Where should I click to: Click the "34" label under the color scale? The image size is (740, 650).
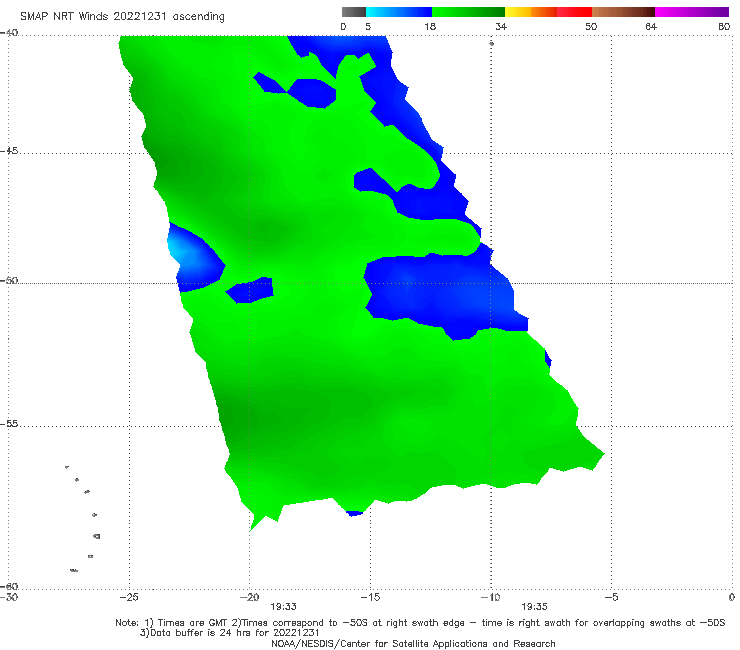501,26
